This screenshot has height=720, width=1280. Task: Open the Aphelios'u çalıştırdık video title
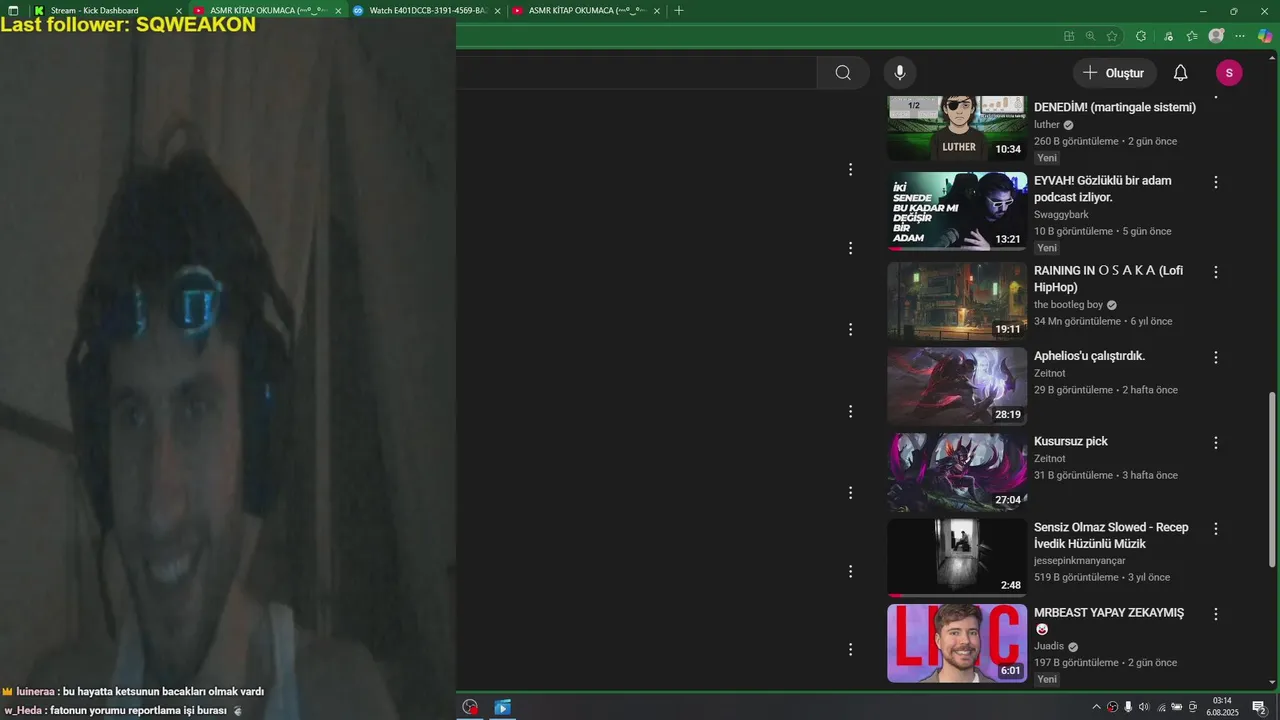pyautogui.click(x=1090, y=356)
